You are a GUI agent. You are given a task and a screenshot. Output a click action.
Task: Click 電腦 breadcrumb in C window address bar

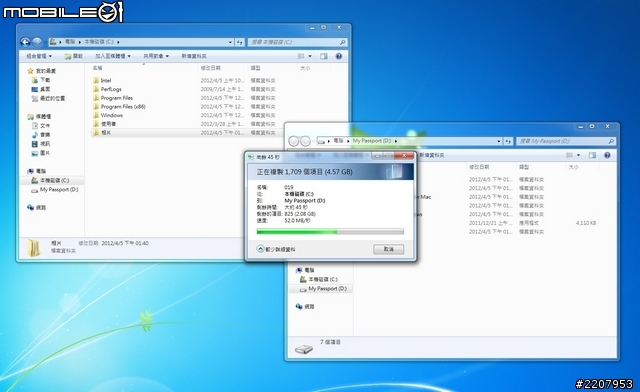[x=70, y=42]
